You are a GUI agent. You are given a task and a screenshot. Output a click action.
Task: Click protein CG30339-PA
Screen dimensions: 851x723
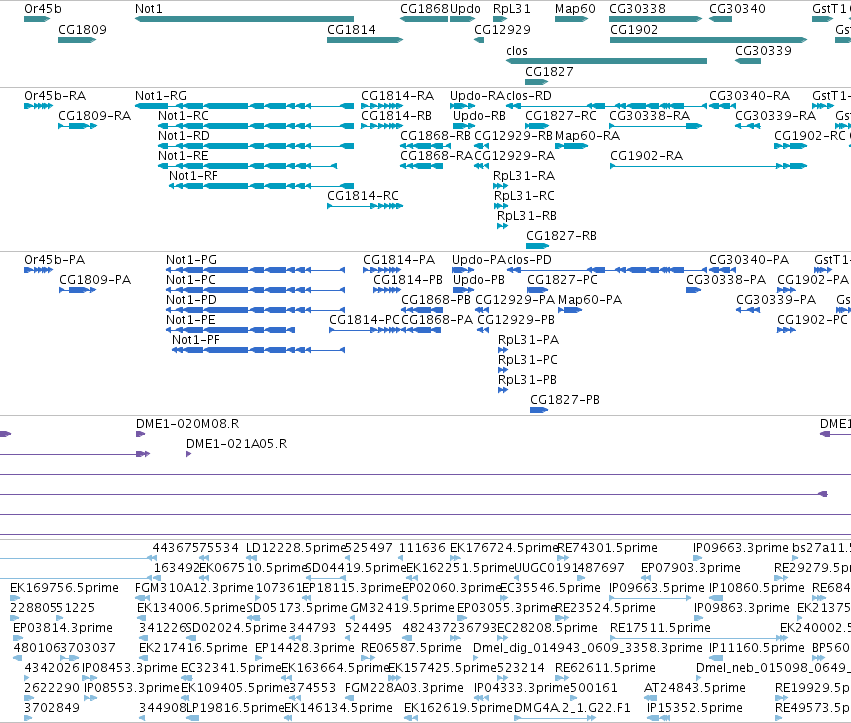click(776, 300)
